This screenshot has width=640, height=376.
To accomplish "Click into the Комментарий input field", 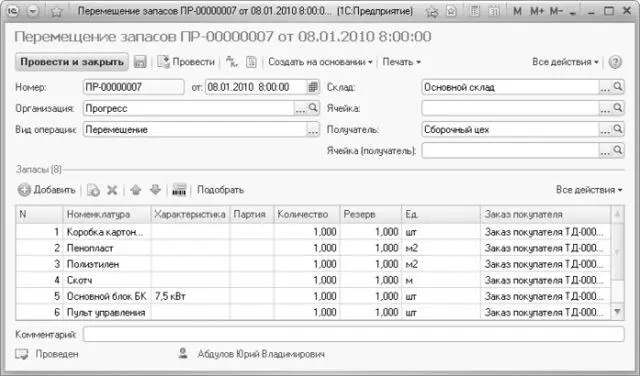I will click(354, 334).
